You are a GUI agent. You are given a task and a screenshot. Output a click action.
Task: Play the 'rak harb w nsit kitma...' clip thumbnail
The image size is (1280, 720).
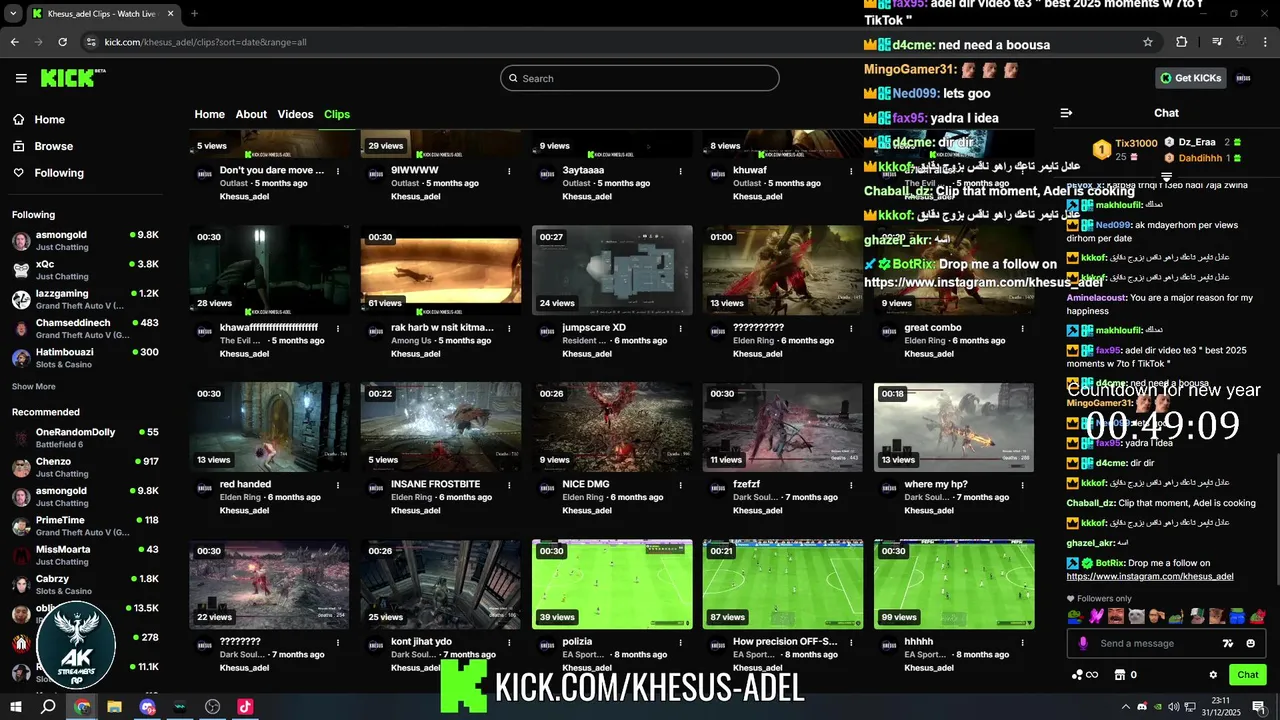point(441,270)
